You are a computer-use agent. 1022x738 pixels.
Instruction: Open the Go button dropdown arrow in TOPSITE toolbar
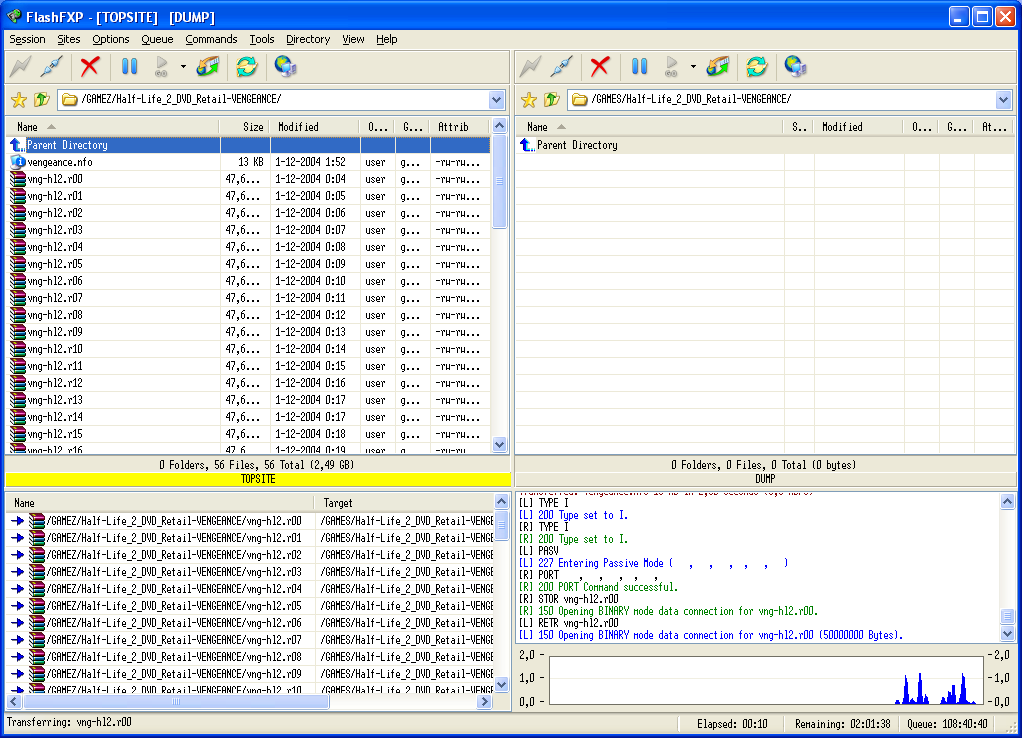(183, 66)
